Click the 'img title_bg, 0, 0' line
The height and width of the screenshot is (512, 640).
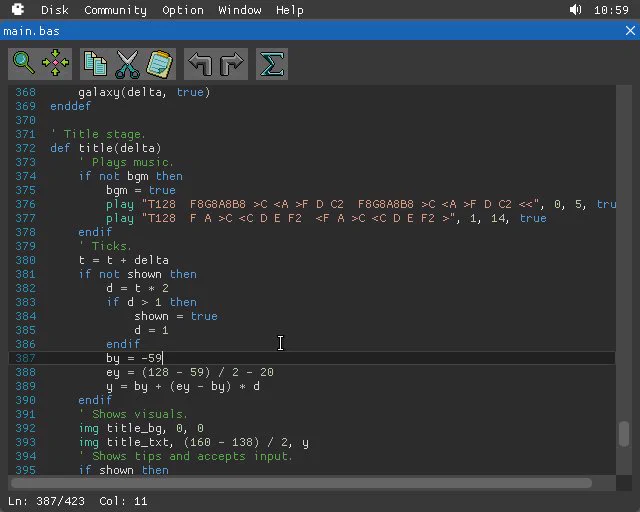(x=141, y=428)
